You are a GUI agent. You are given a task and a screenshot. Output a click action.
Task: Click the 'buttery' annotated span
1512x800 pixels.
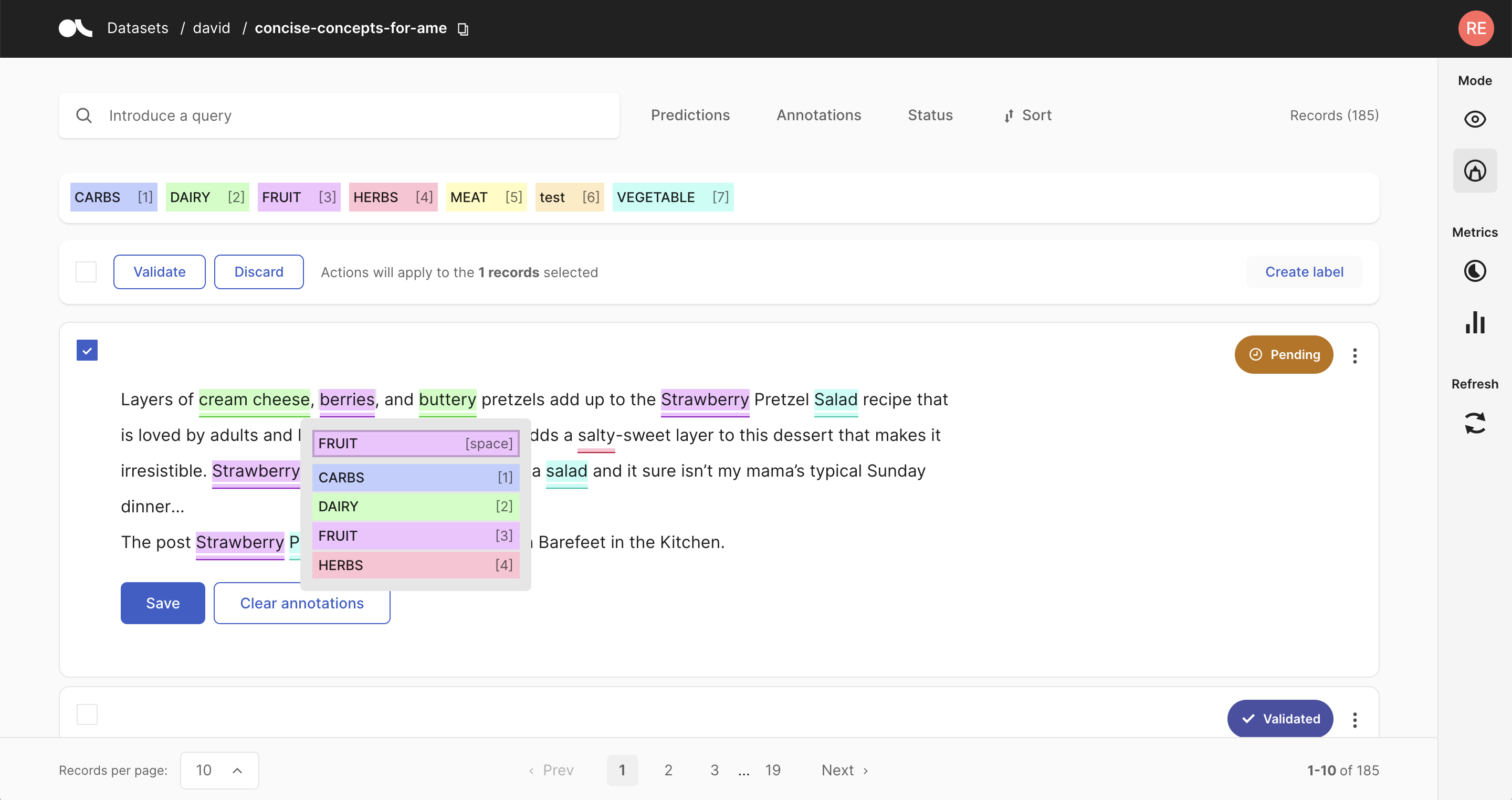pyautogui.click(x=447, y=399)
